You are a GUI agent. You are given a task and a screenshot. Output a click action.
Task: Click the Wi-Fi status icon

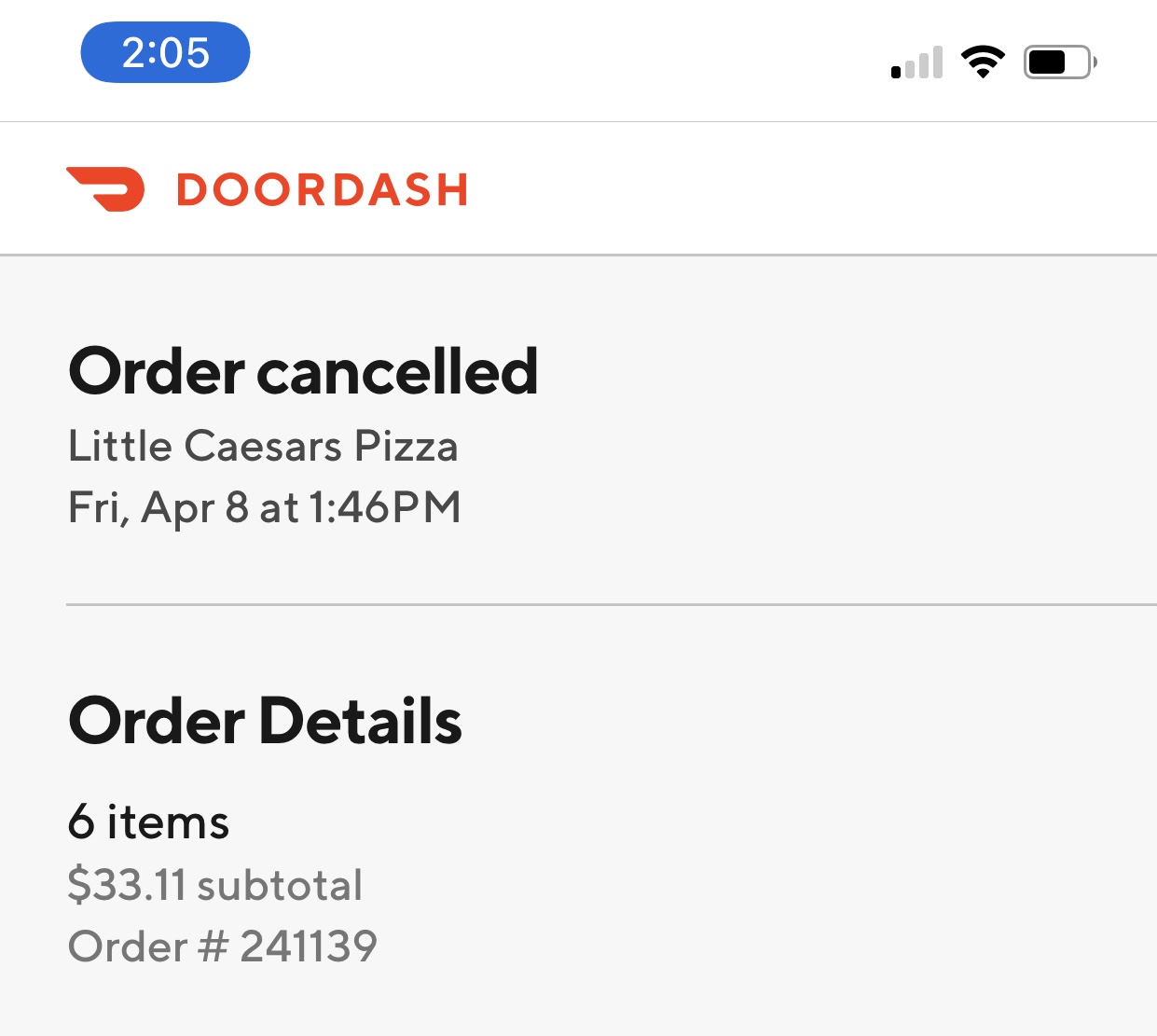pos(983,62)
